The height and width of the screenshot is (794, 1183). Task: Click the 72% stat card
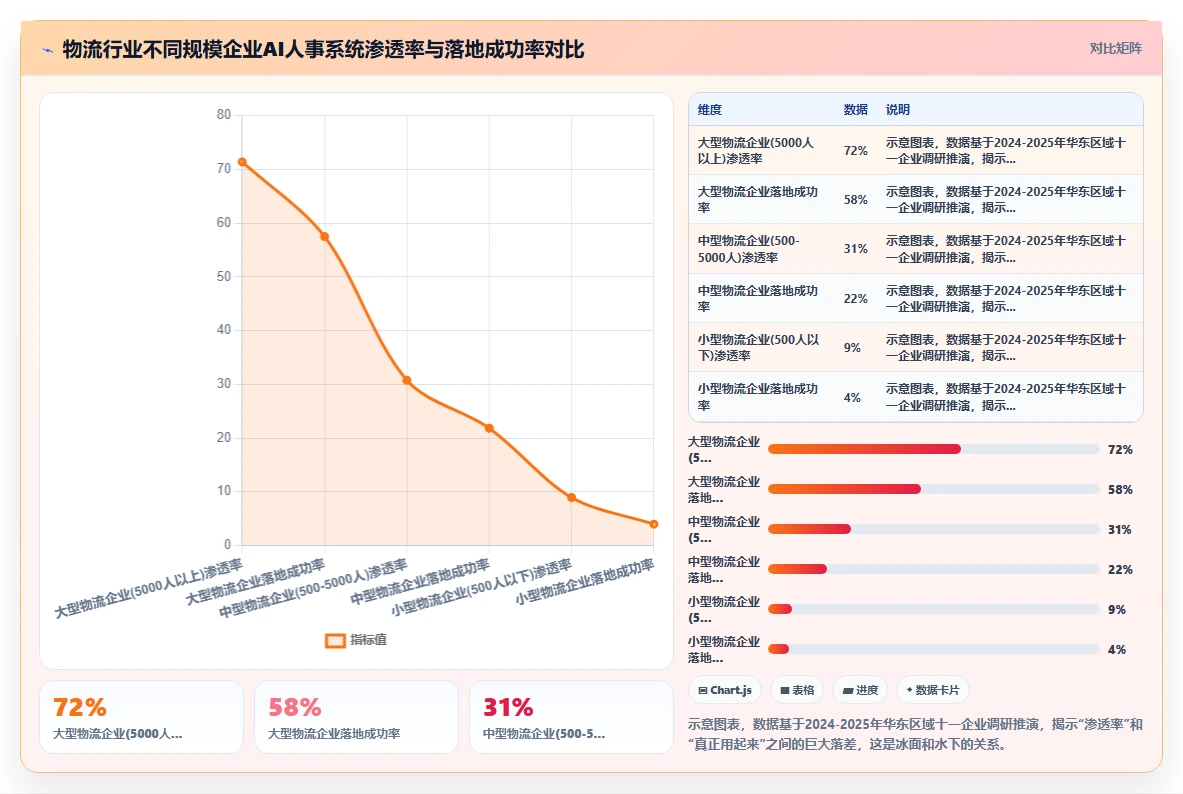pyautogui.click(x=141, y=717)
